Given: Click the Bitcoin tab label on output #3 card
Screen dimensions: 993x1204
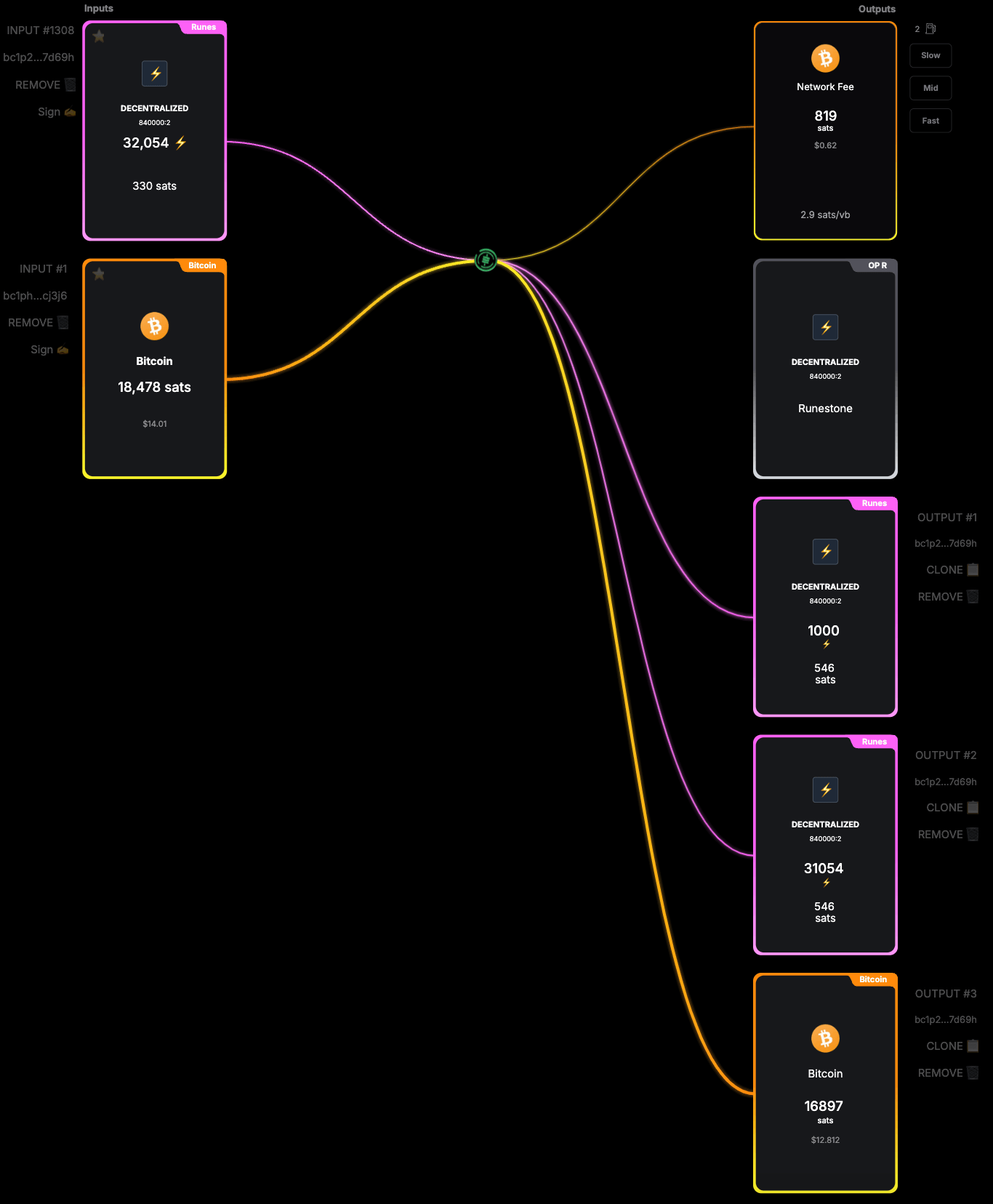Looking at the screenshot, I should tap(873, 979).
